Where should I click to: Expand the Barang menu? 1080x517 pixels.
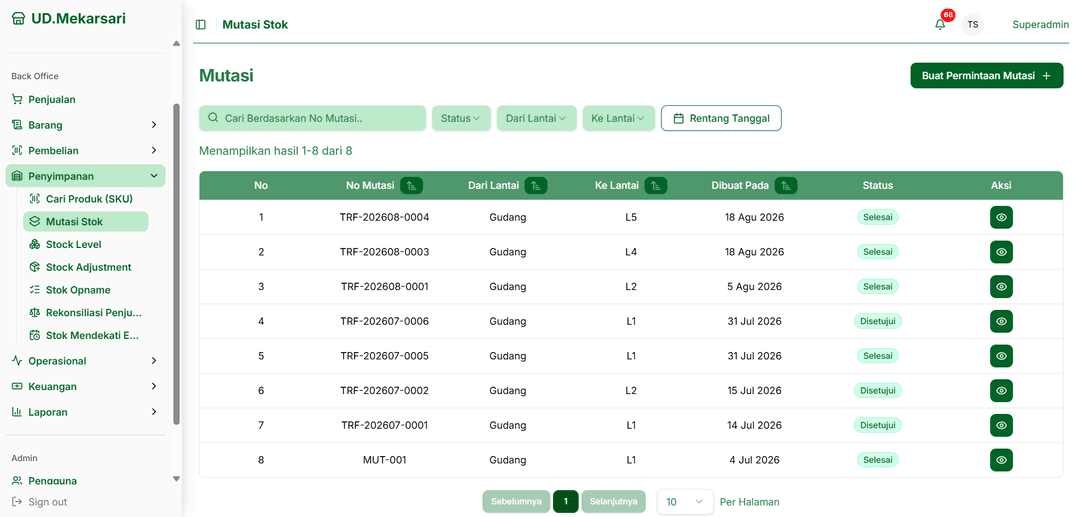point(85,125)
